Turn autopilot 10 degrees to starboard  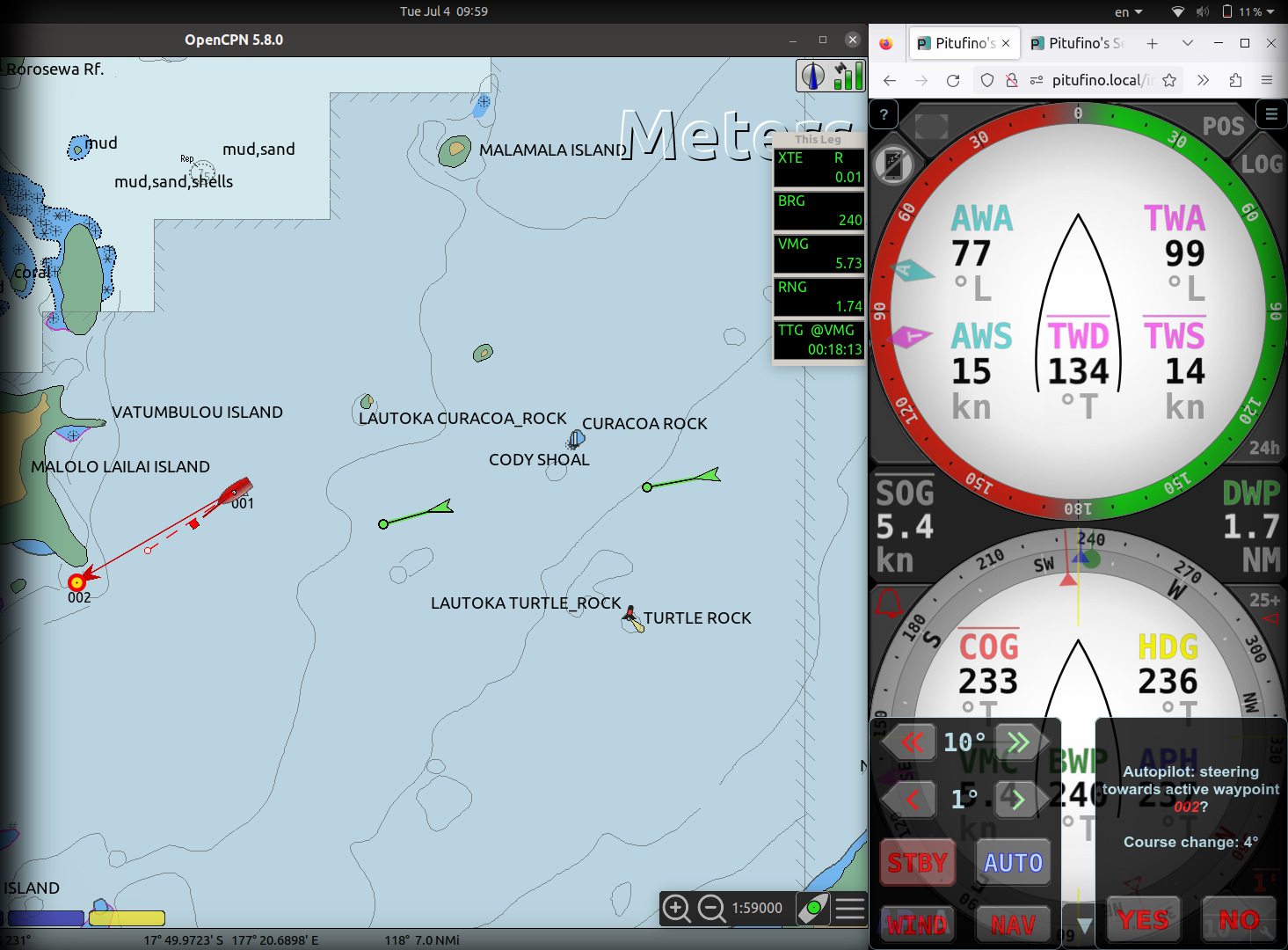click(x=1022, y=742)
